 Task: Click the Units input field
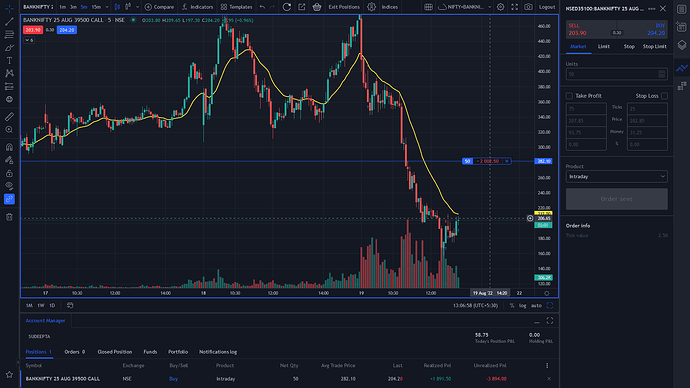point(617,74)
